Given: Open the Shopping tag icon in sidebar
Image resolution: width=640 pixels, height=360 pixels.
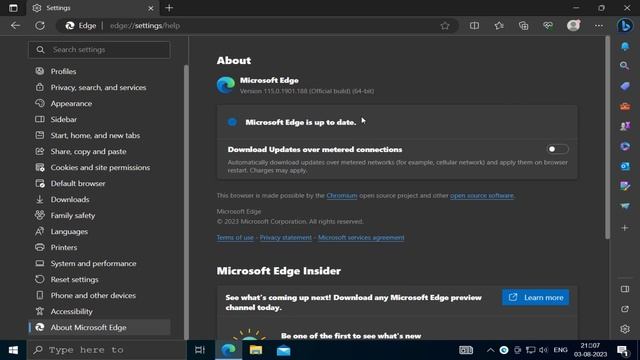Looking at the screenshot, I should pyautogui.click(x=624, y=86).
